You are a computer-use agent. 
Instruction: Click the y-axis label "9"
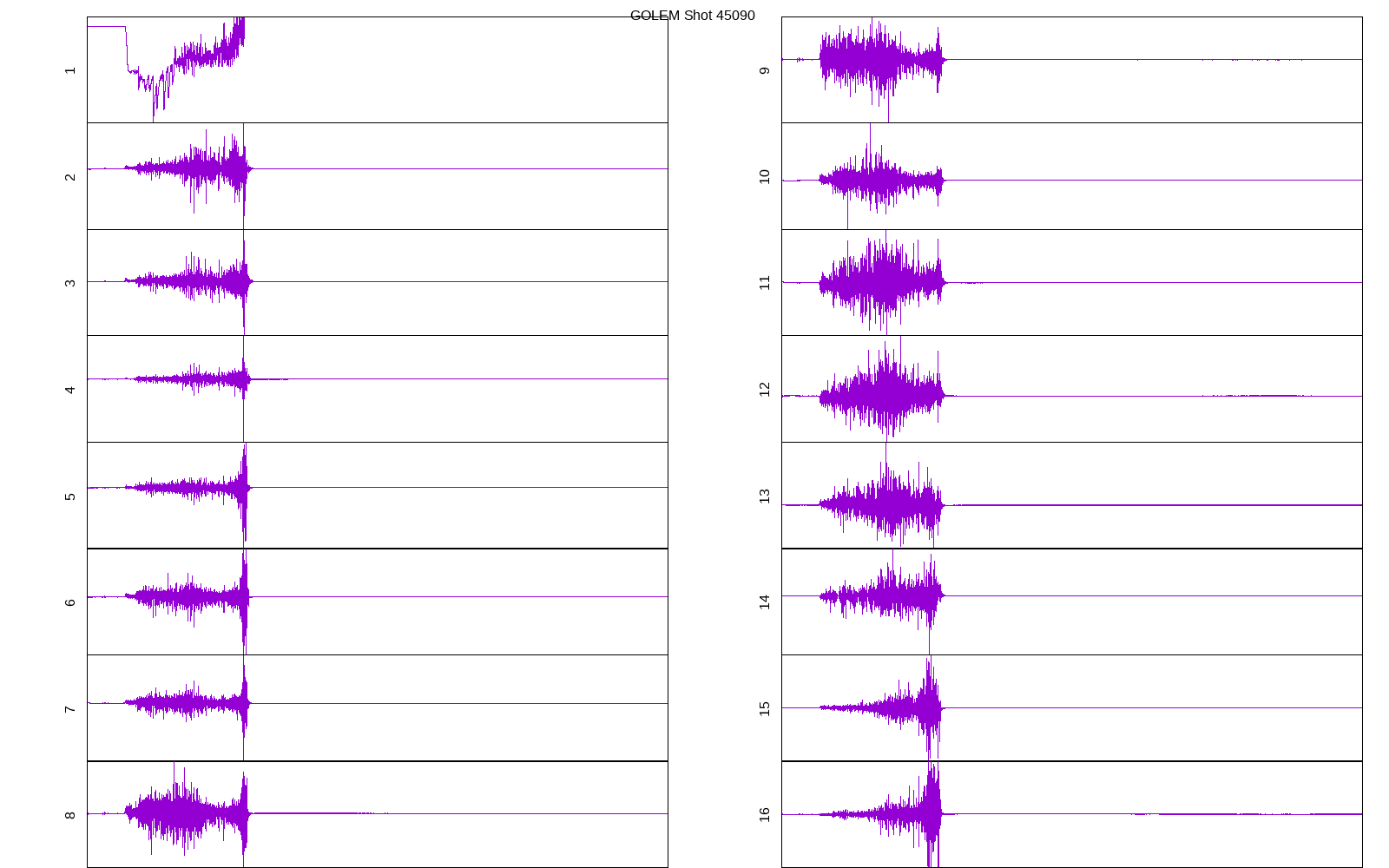click(x=765, y=70)
